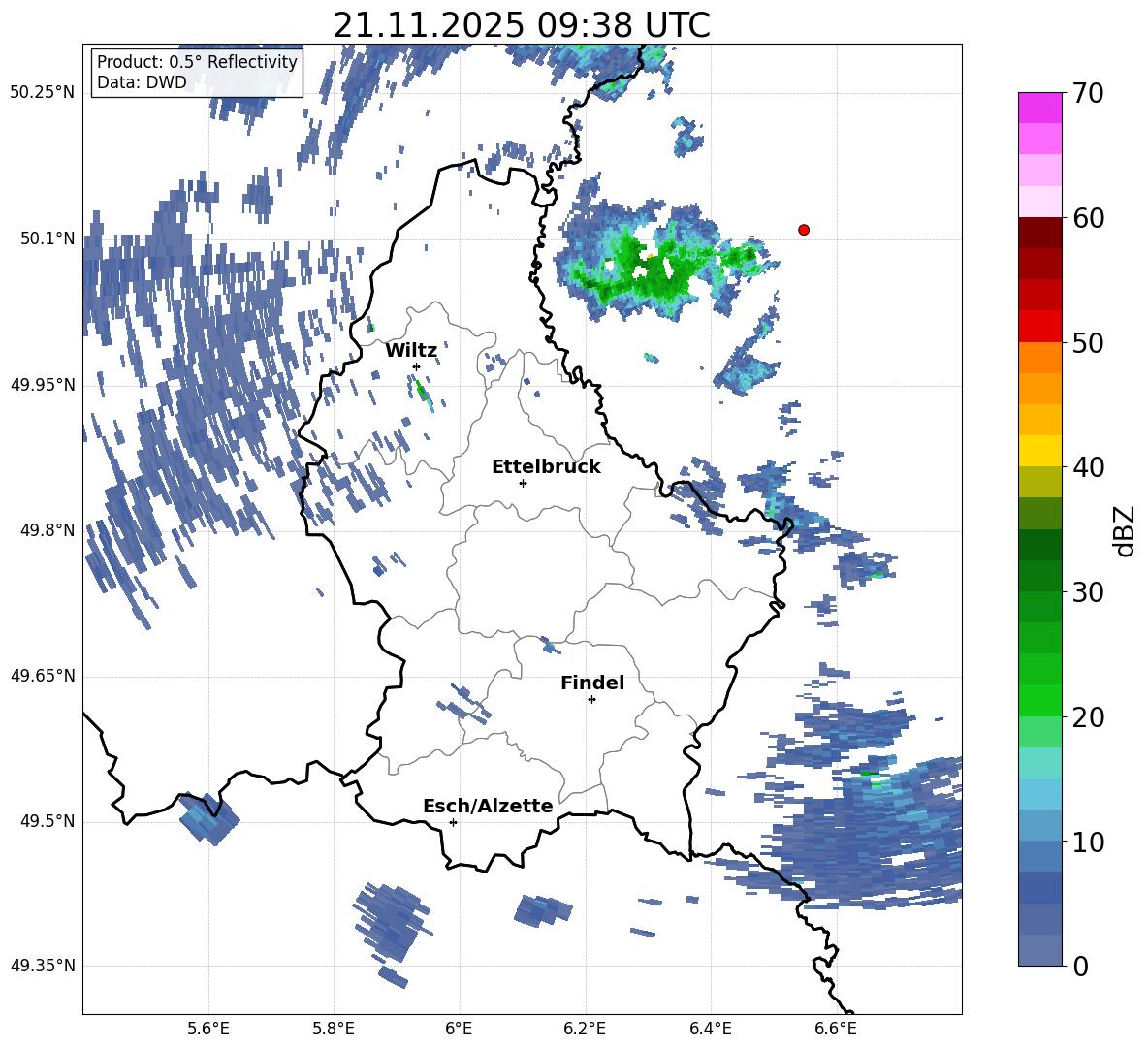Viewport: 1148px width, 1048px height.
Task: Click the 6.6°E longitude tick label
Action: point(836,1029)
